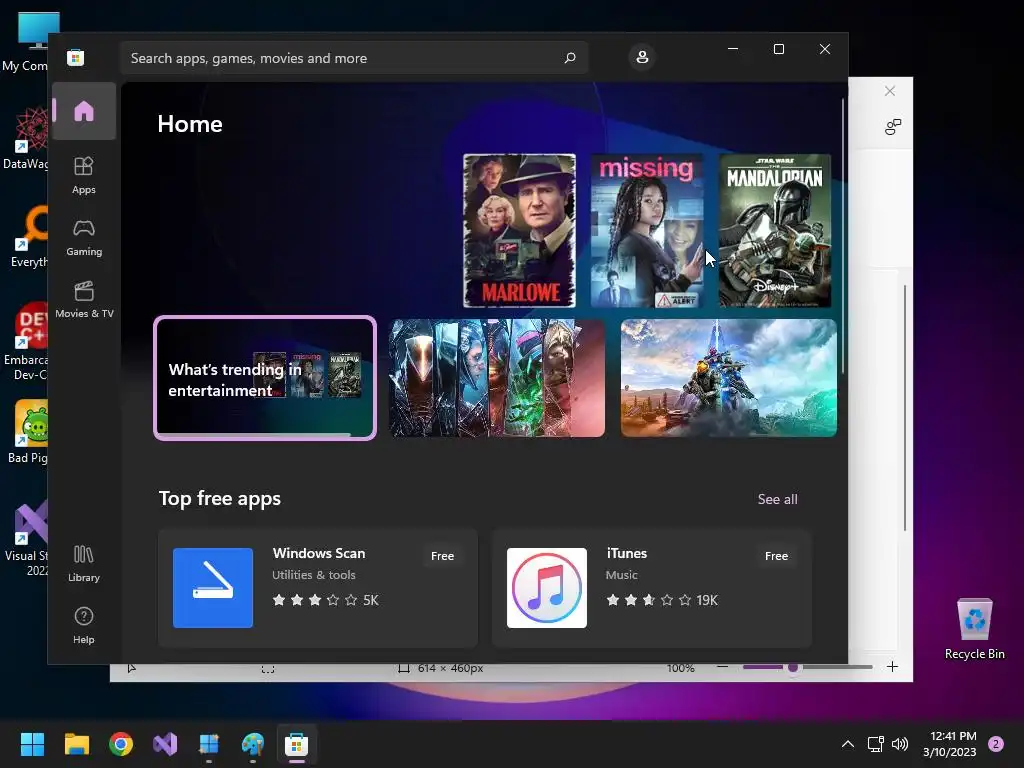Open the Halo landscape banner card
This screenshot has height=768, width=1024.
coord(728,378)
